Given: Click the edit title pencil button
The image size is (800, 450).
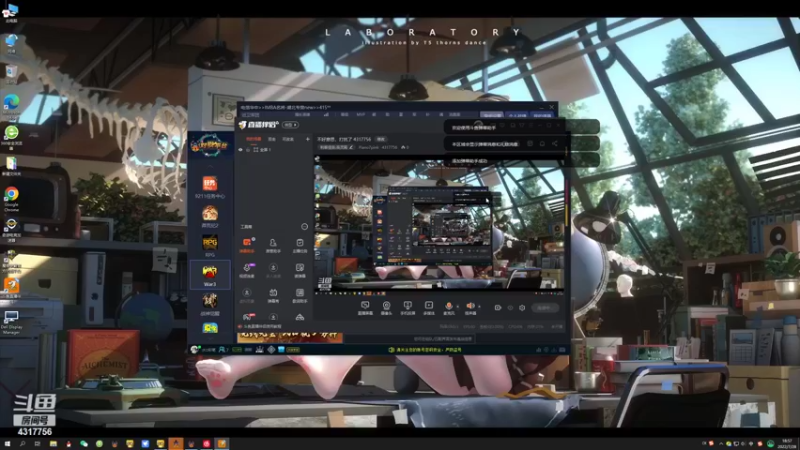Looking at the screenshot, I should point(351,147).
